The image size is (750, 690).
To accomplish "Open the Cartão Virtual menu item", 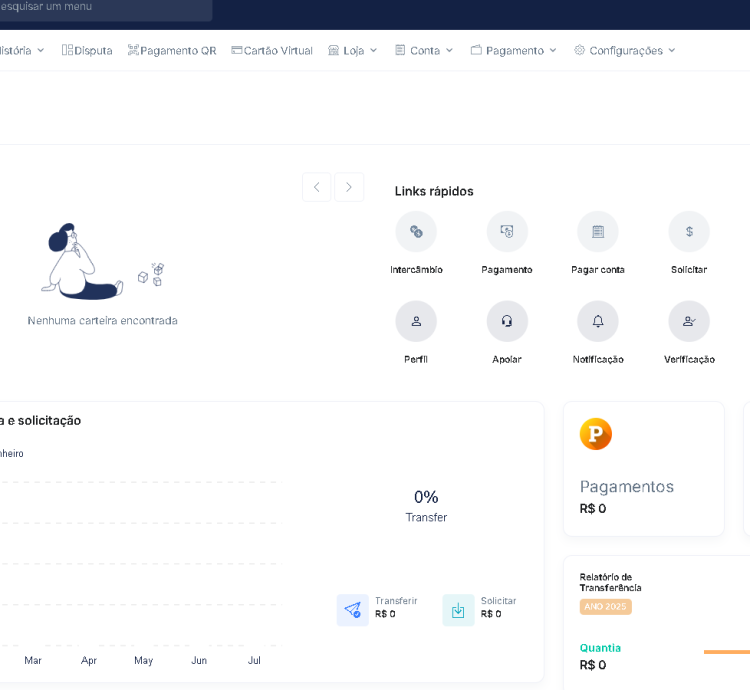I will pos(272,51).
